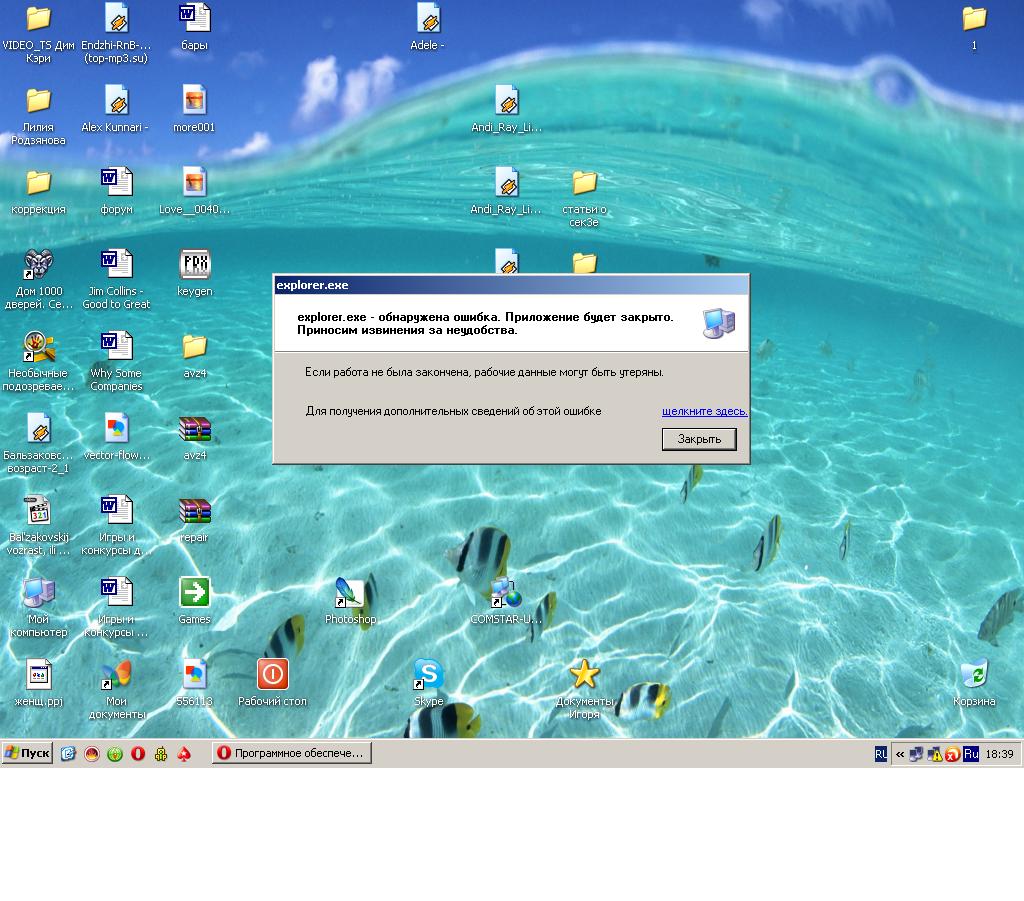This screenshot has height=901, width=1024.
Task: Click the network warning tray icon
Action: [934, 754]
